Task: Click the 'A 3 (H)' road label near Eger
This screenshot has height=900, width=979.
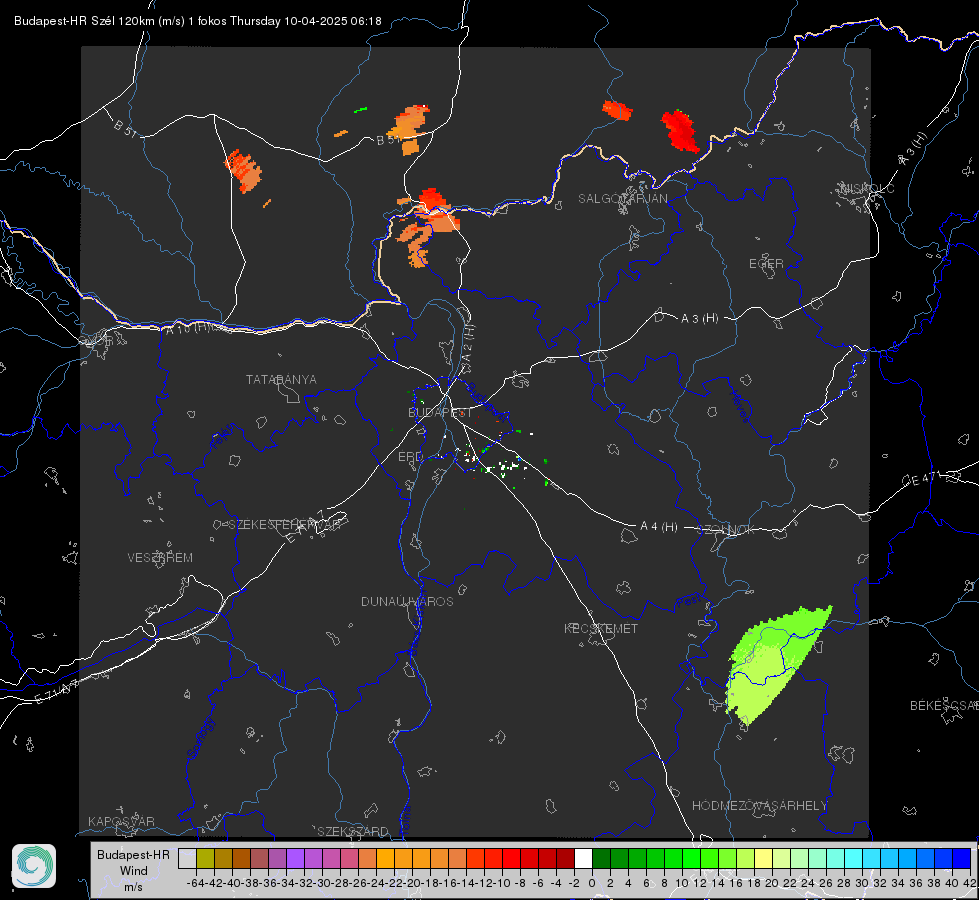Action: click(x=699, y=319)
